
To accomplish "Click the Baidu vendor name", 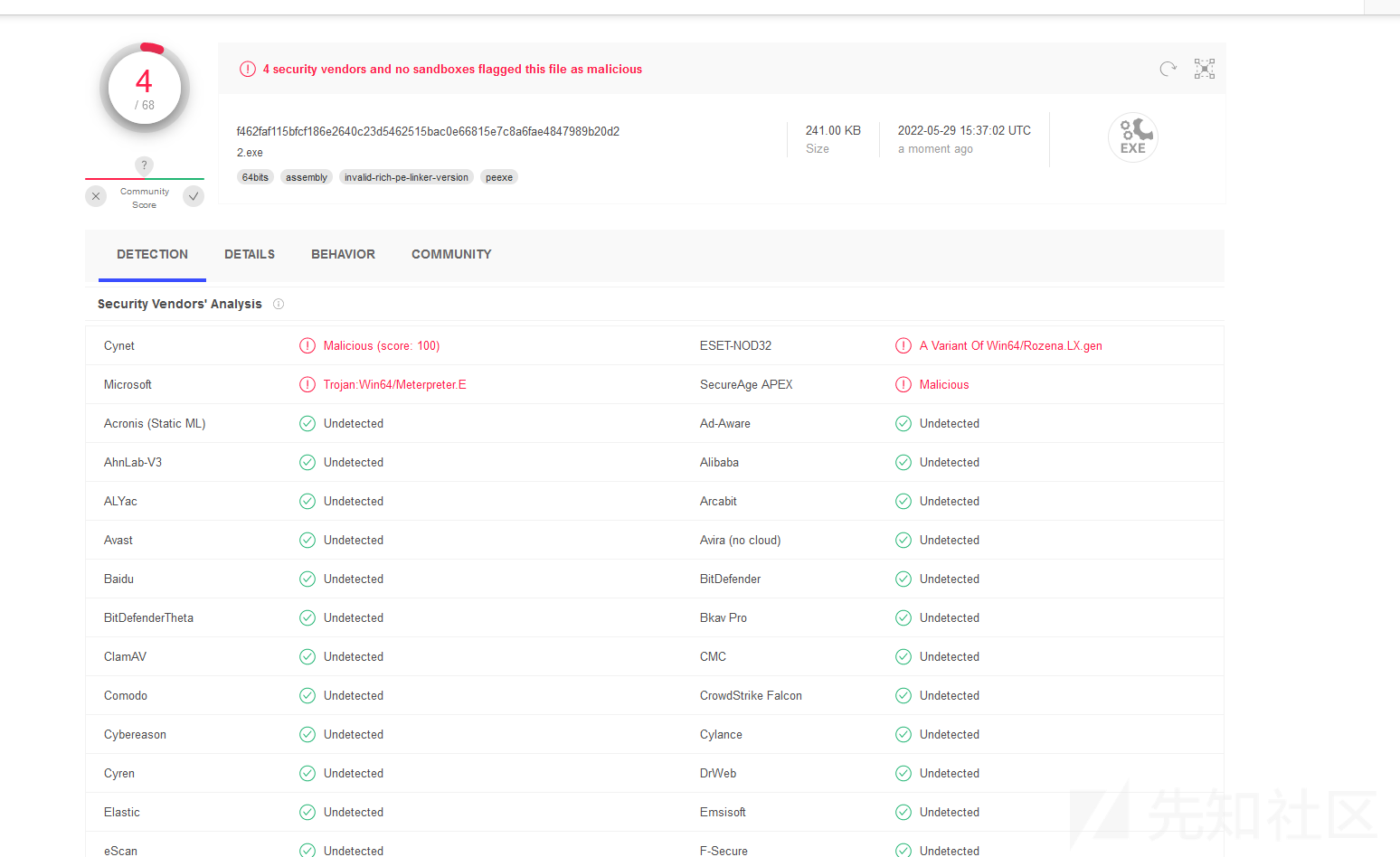I will 118,579.
